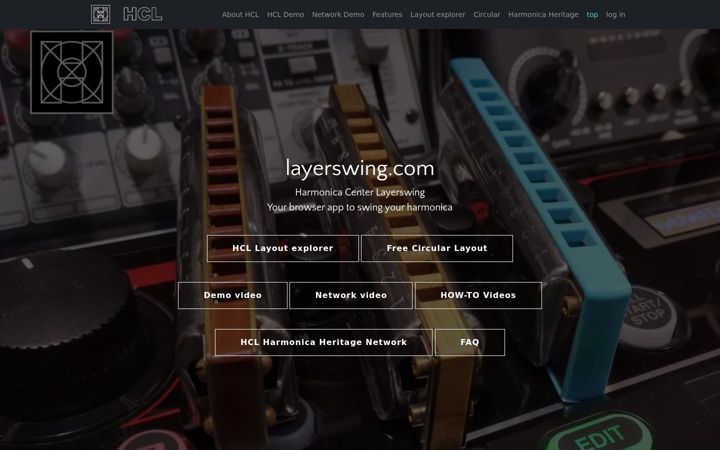Viewport: 720px width, 450px height.
Task: Open Layout explorer nav item
Action: coord(438,15)
